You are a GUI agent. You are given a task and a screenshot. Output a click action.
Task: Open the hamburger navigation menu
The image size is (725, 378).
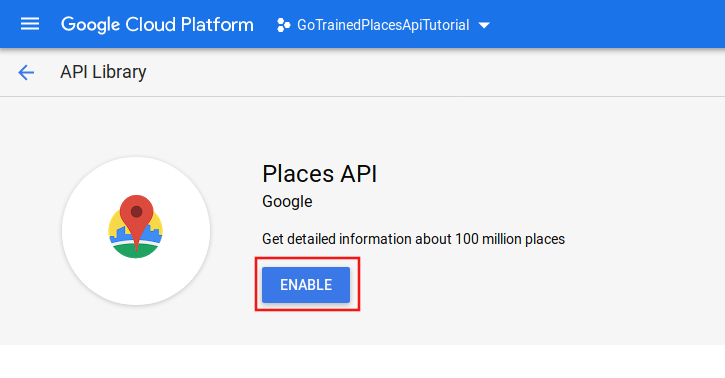point(30,24)
